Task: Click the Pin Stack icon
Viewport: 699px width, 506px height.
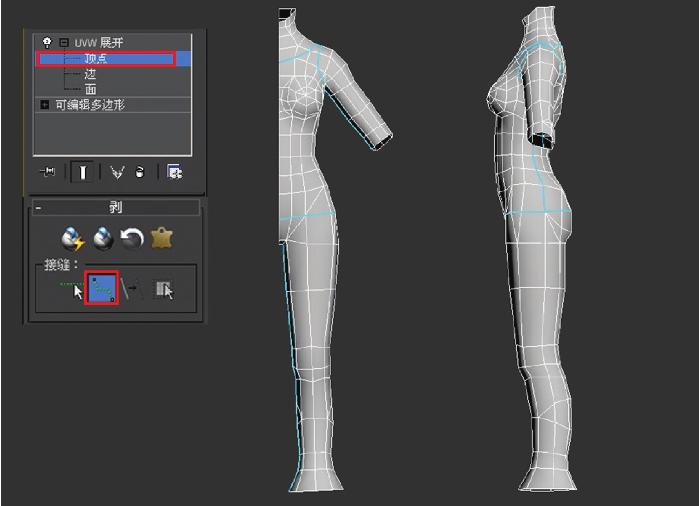Action: pyautogui.click(x=47, y=172)
